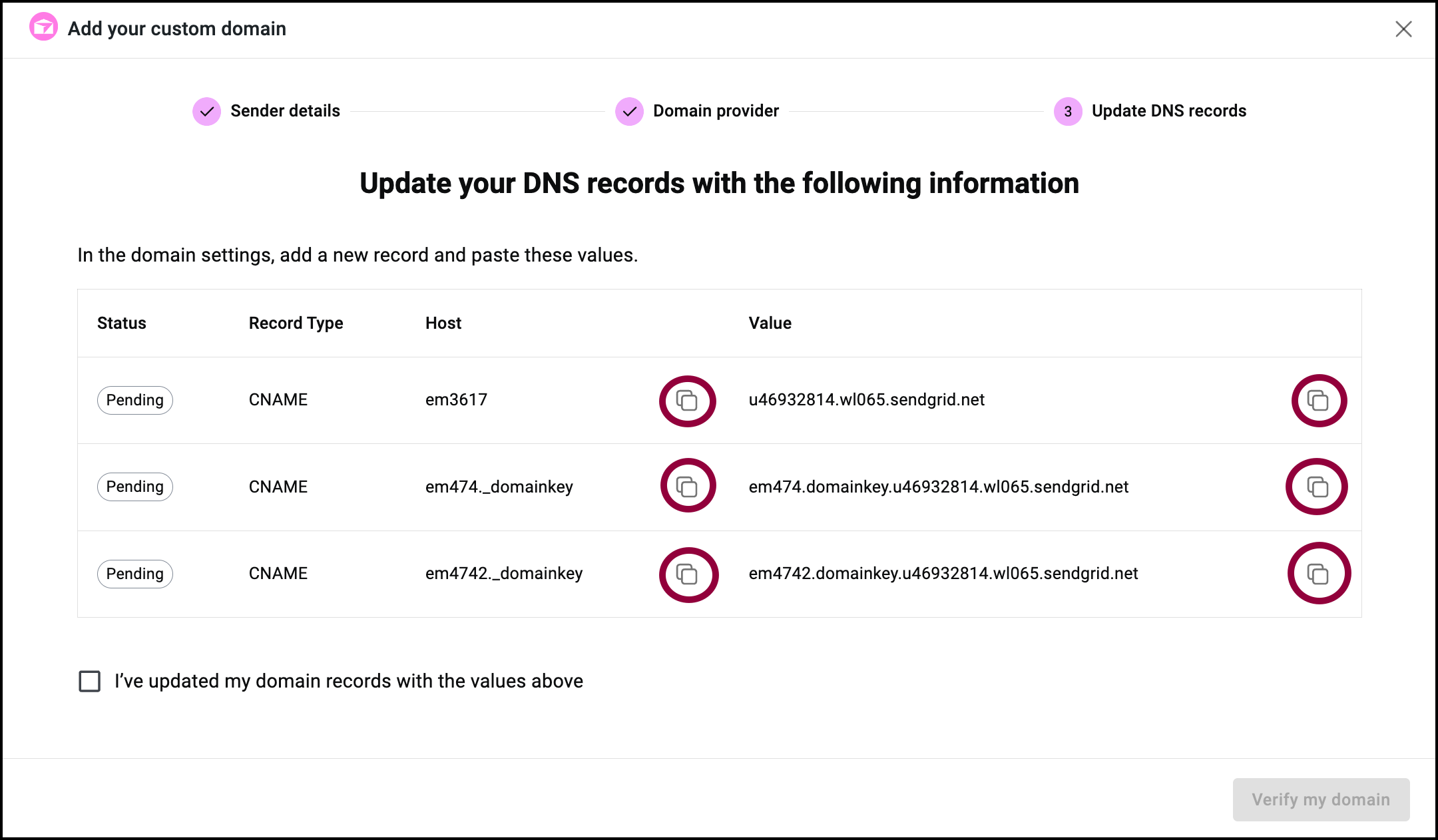1438x840 pixels.
Task: Click the application logo icon top-left
Action: point(42,27)
